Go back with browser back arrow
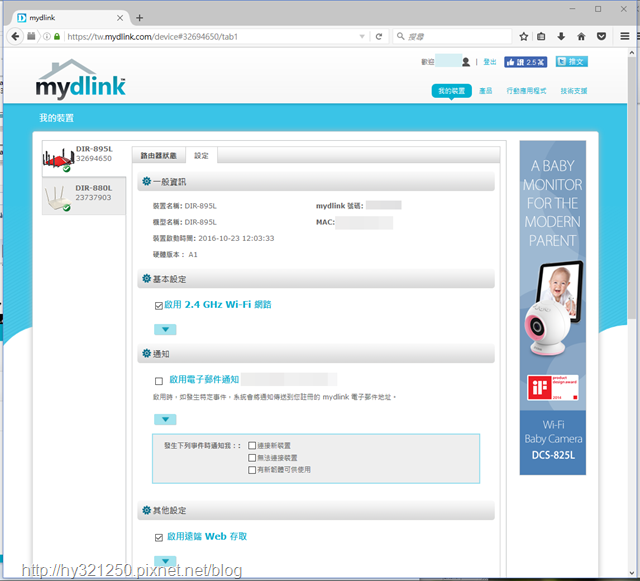The image size is (640, 581). (x=15, y=37)
